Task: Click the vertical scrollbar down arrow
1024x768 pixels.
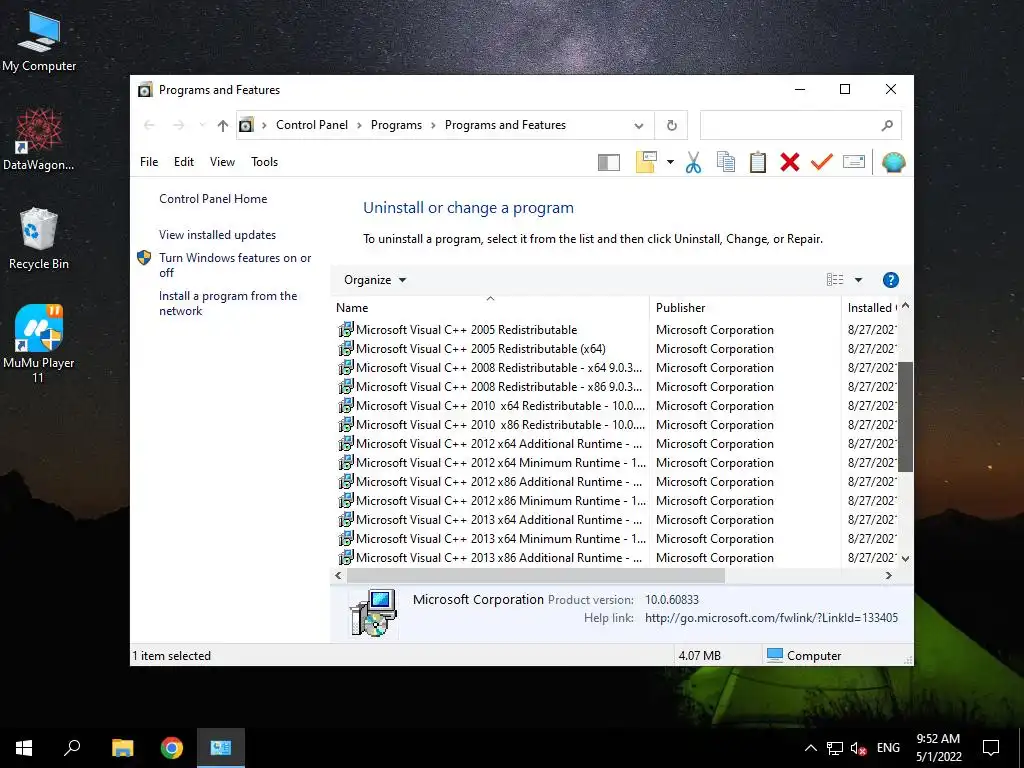Action: point(905,558)
